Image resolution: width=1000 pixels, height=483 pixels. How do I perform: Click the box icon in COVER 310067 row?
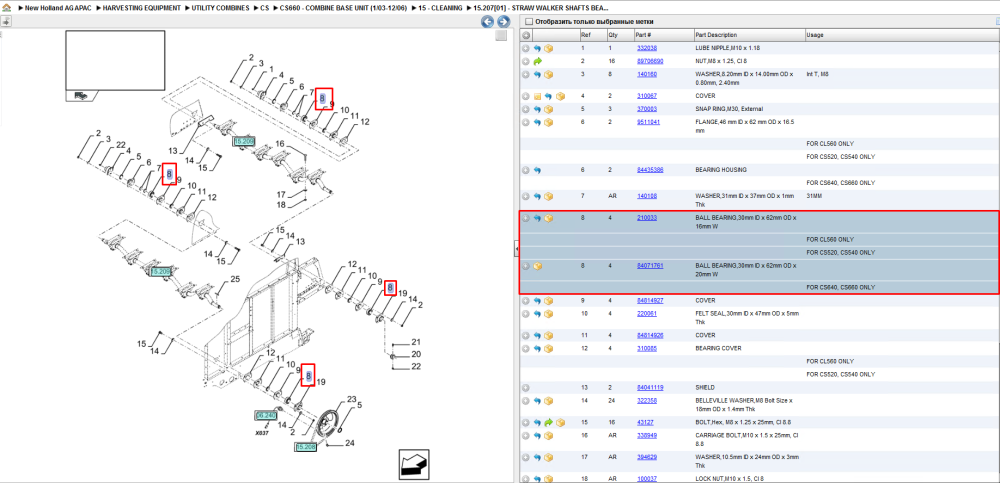[x=560, y=96]
